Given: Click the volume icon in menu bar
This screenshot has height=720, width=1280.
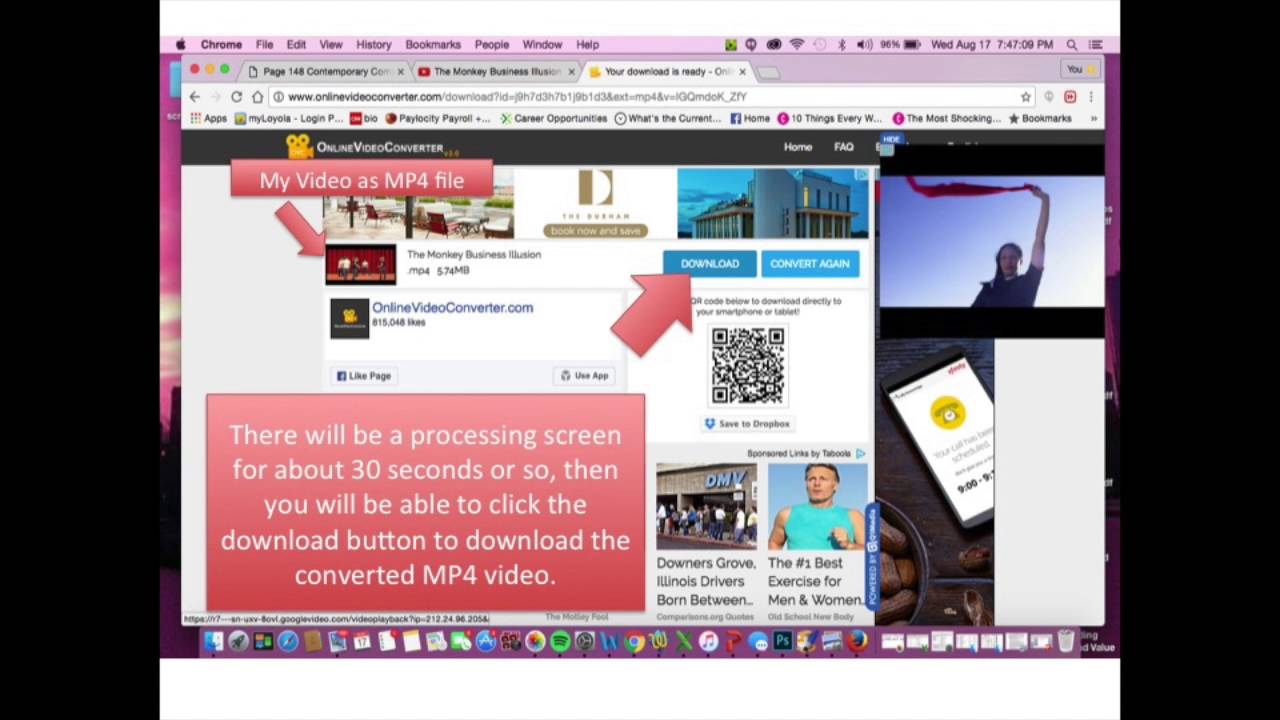Looking at the screenshot, I should 864,45.
